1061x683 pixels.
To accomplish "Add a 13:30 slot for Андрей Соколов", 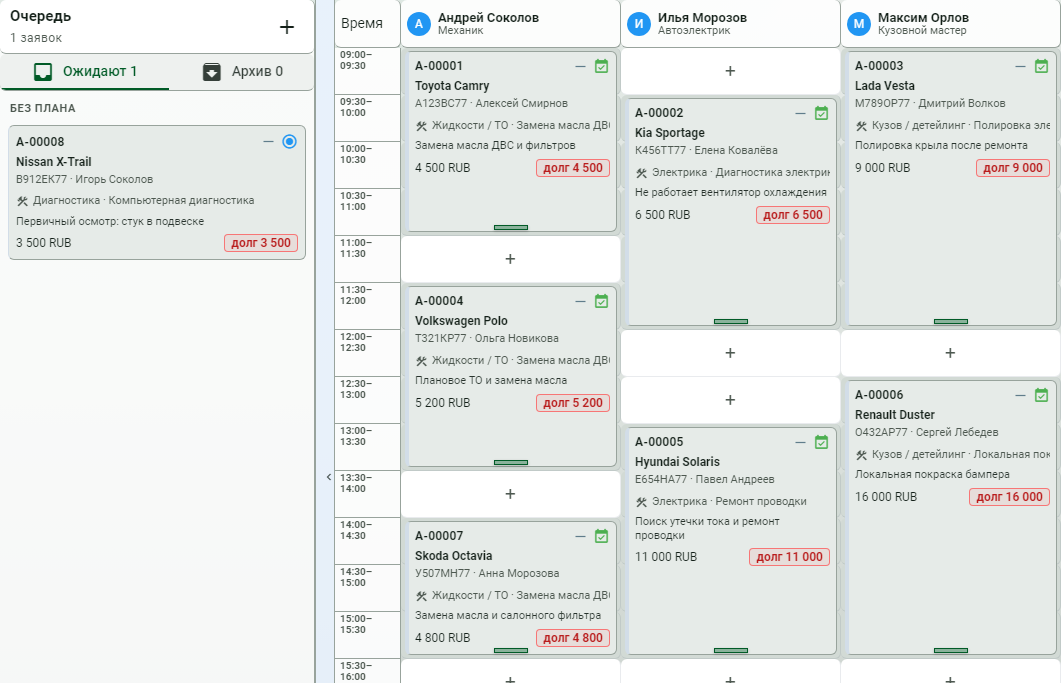I will tap(510, 494).
